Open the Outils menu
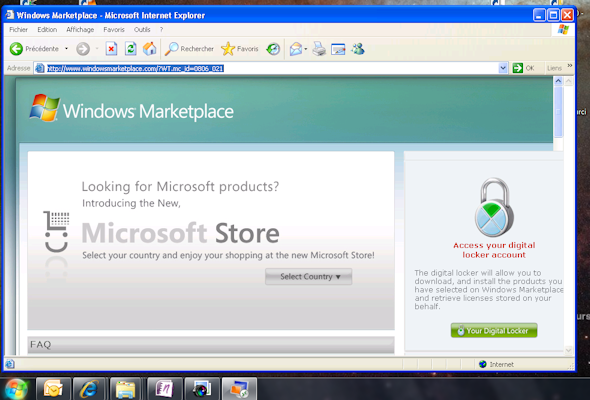 [x=142, y=29]
